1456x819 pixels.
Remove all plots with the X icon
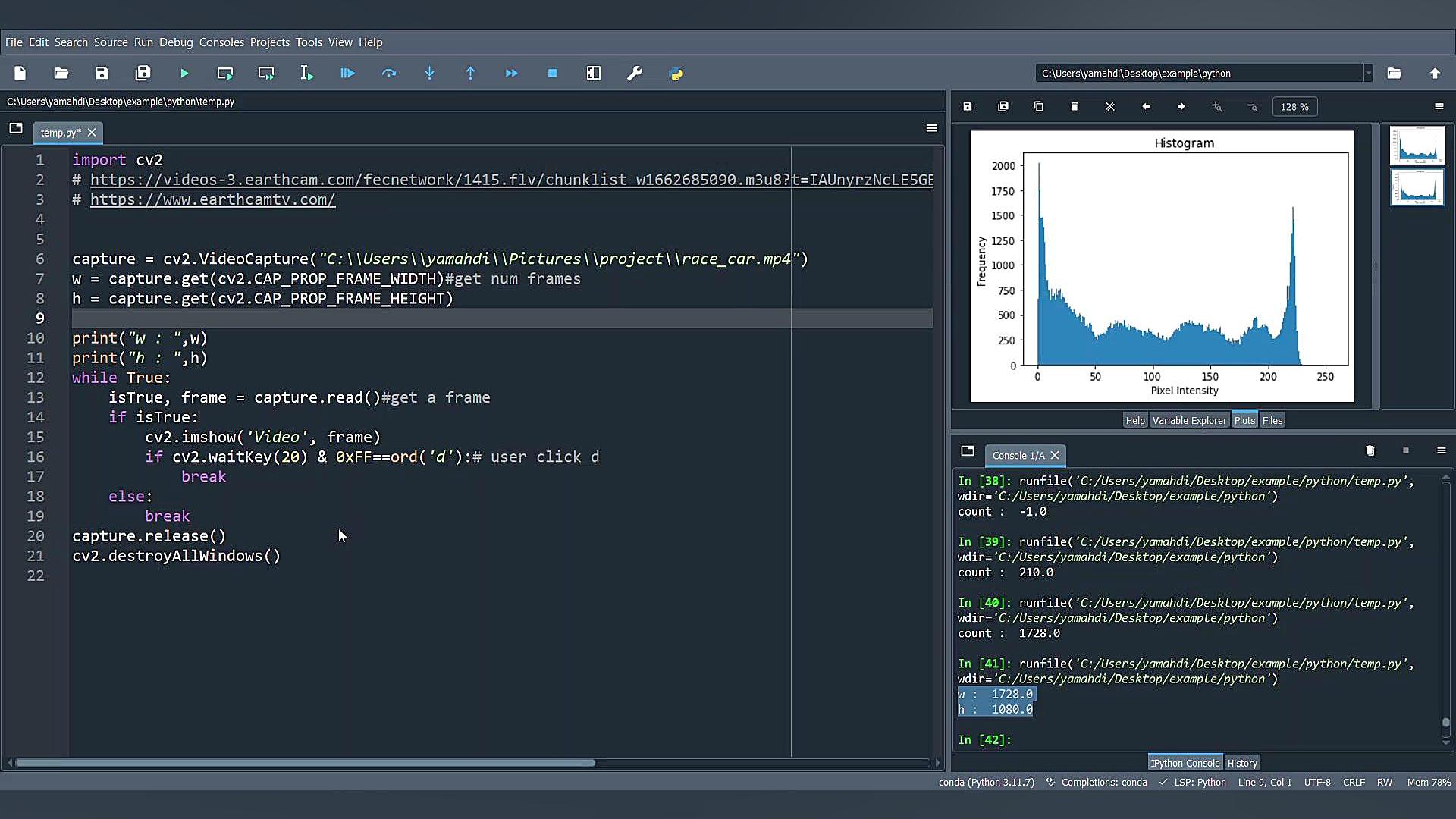pyautogui.click(x=1110, y=107)
